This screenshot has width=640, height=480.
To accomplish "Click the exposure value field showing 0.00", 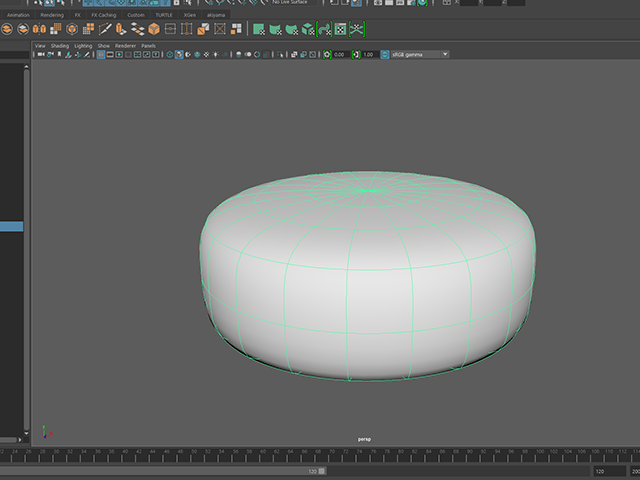I will tap(340, 54).
